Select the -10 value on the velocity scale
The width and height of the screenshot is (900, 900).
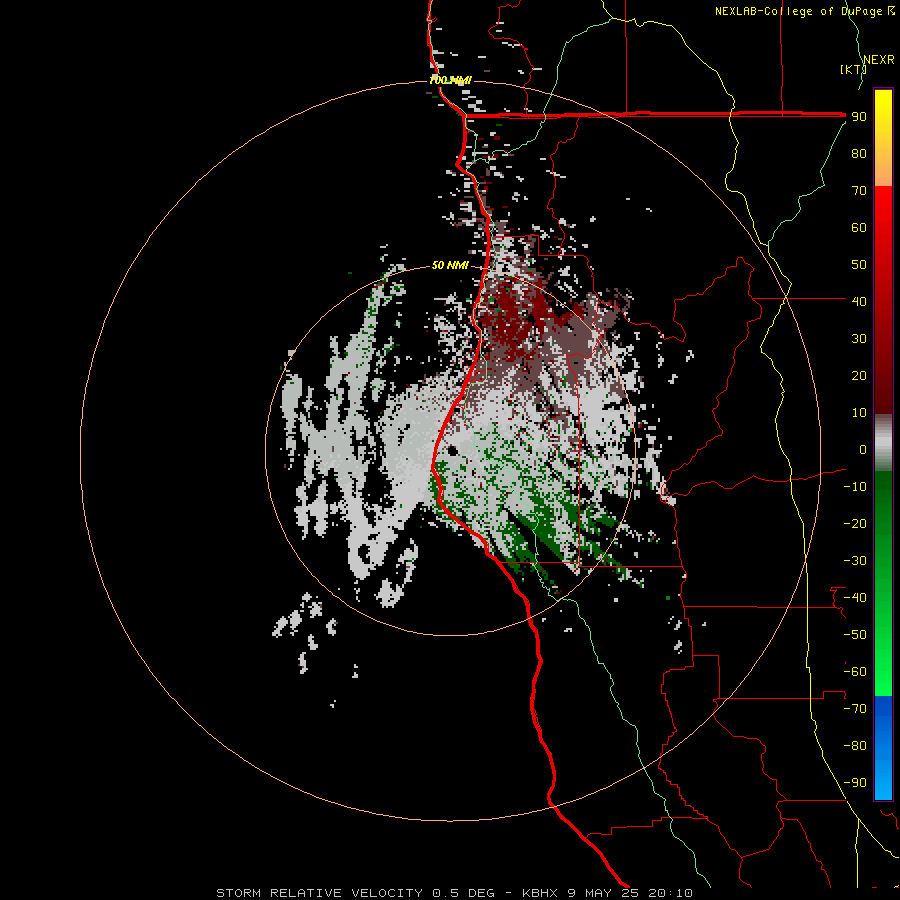(x=855, y=487)
